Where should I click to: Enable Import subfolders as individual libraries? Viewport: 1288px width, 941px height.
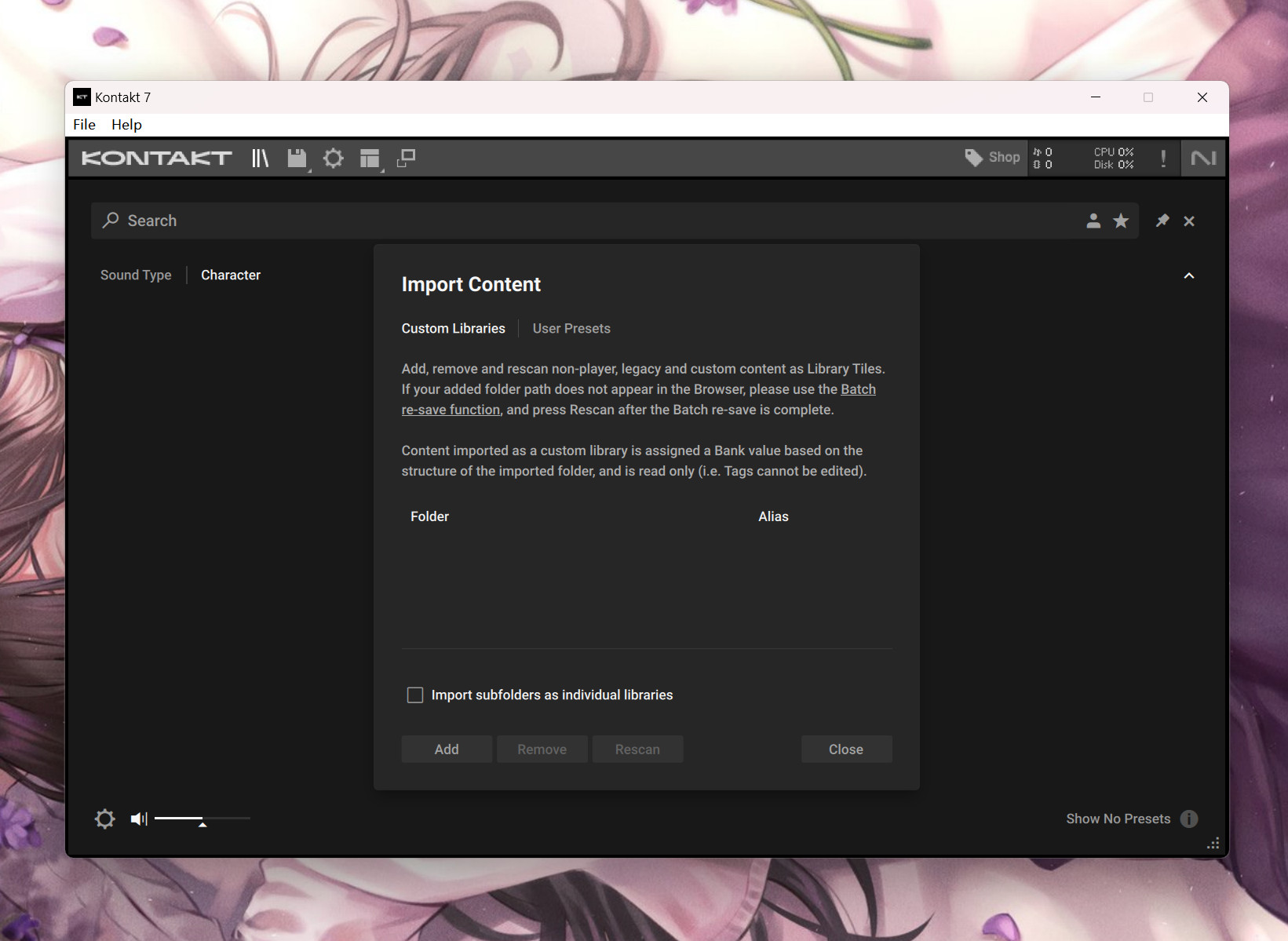click(x=415, y=695)
